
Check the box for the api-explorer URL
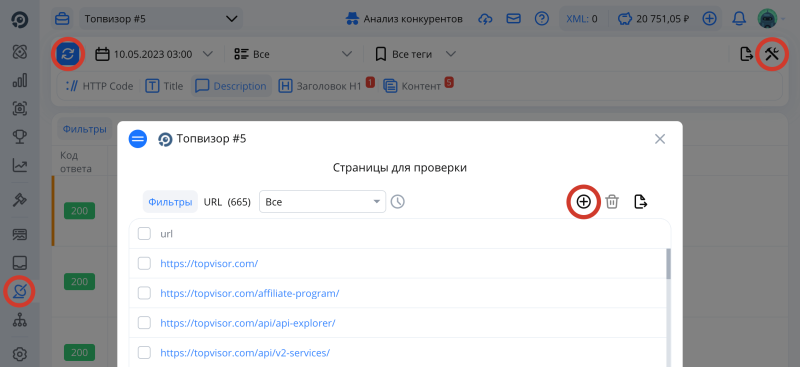(x=144, y=323)
